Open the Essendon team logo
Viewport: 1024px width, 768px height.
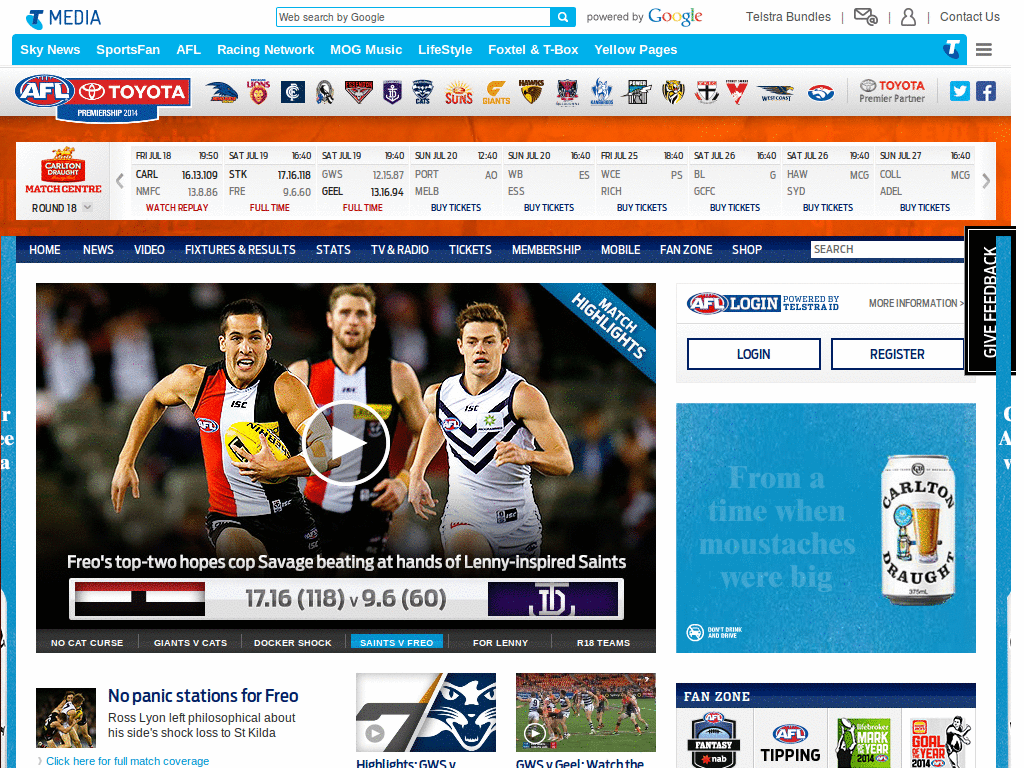[359, 92]
